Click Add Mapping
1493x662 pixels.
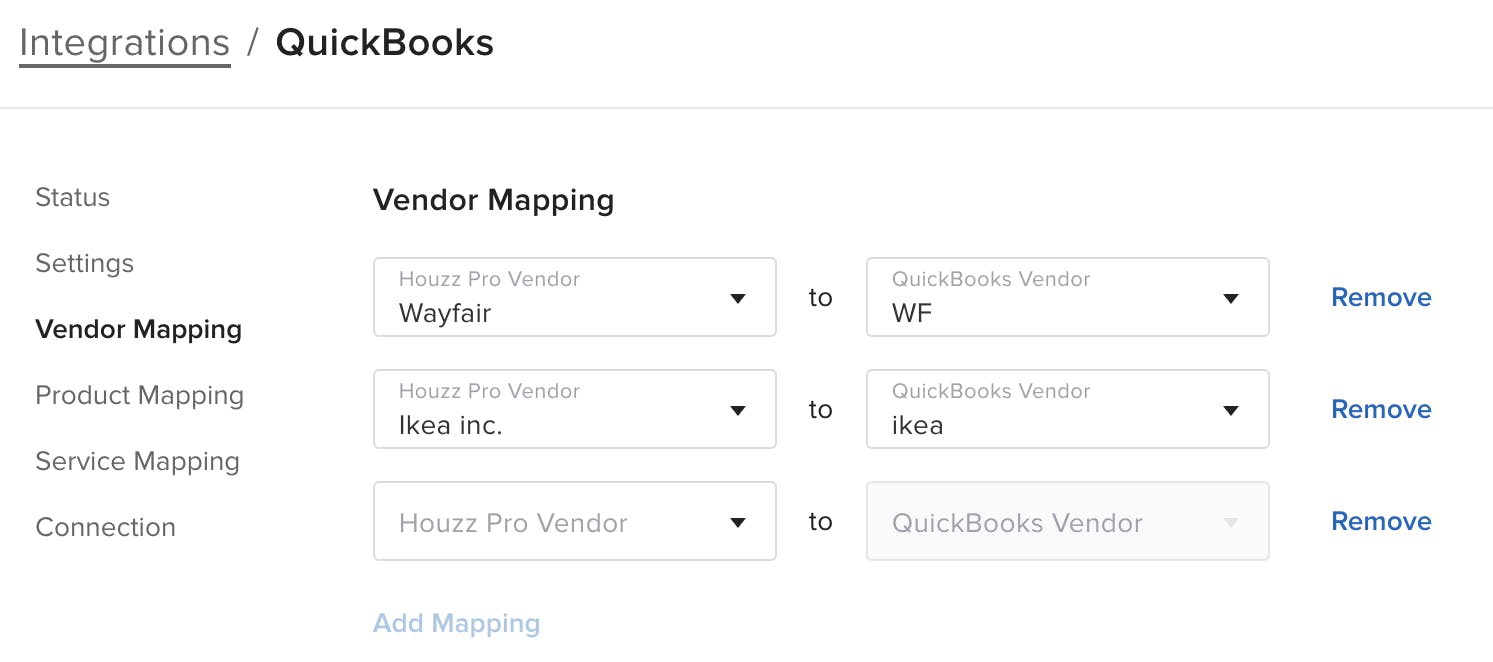pos(456,622)
